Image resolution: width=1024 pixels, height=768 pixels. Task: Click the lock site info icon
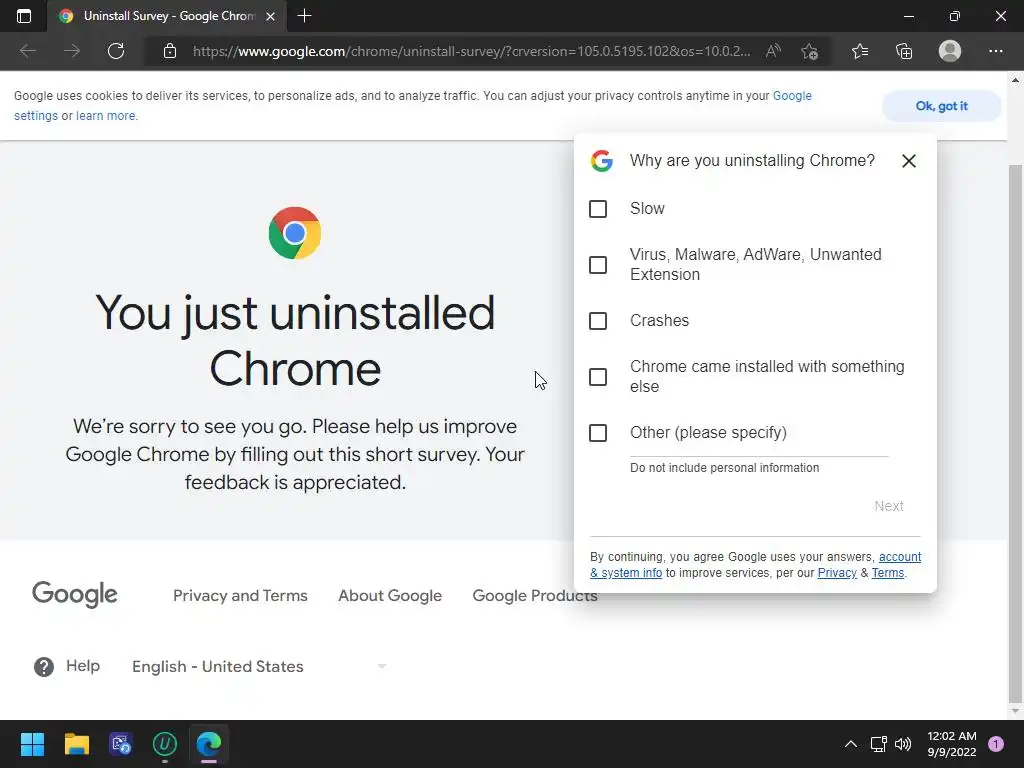[170, 51]
